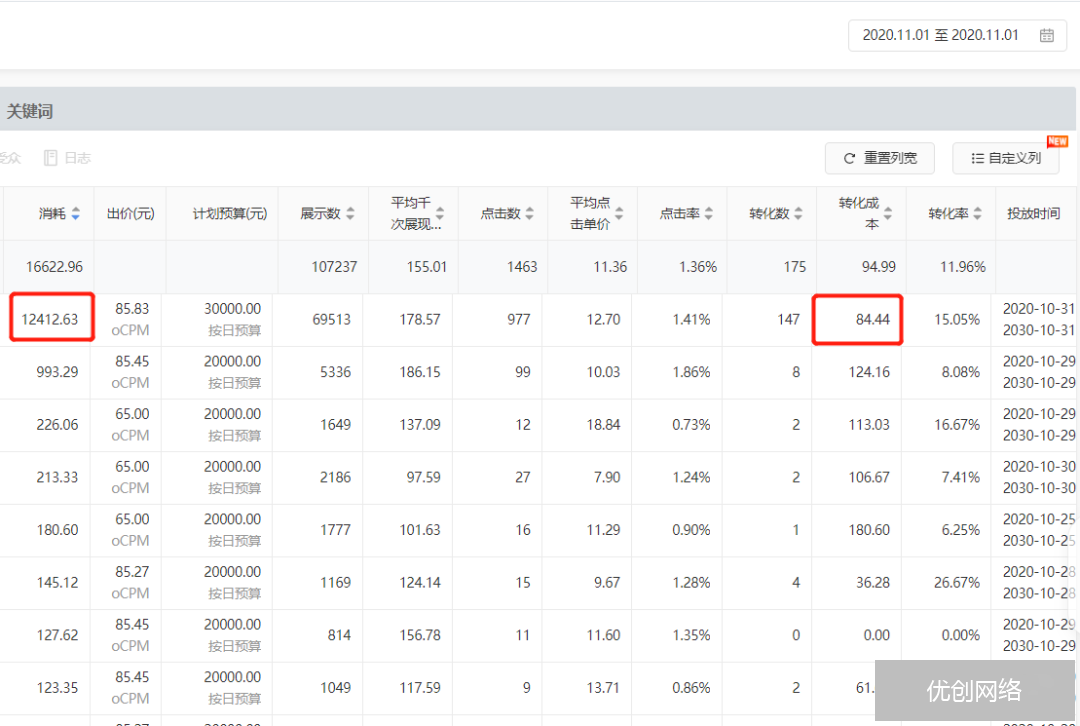1080x726 pixels.
Task: Click the 出价(元) column header
Action: click(x=130, y=214)
